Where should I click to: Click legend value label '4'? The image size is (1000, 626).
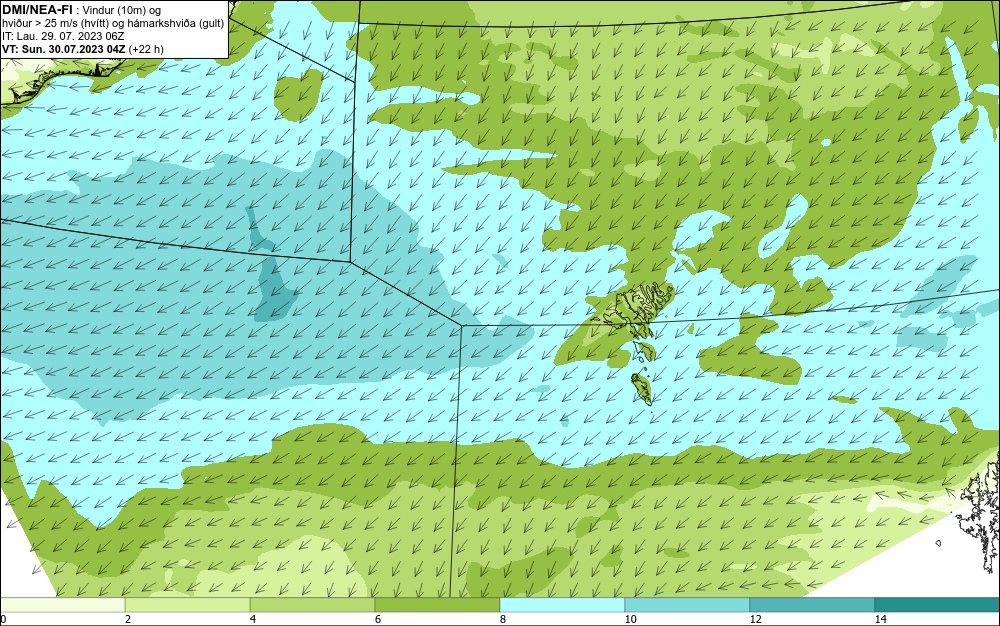coord(253,620)
